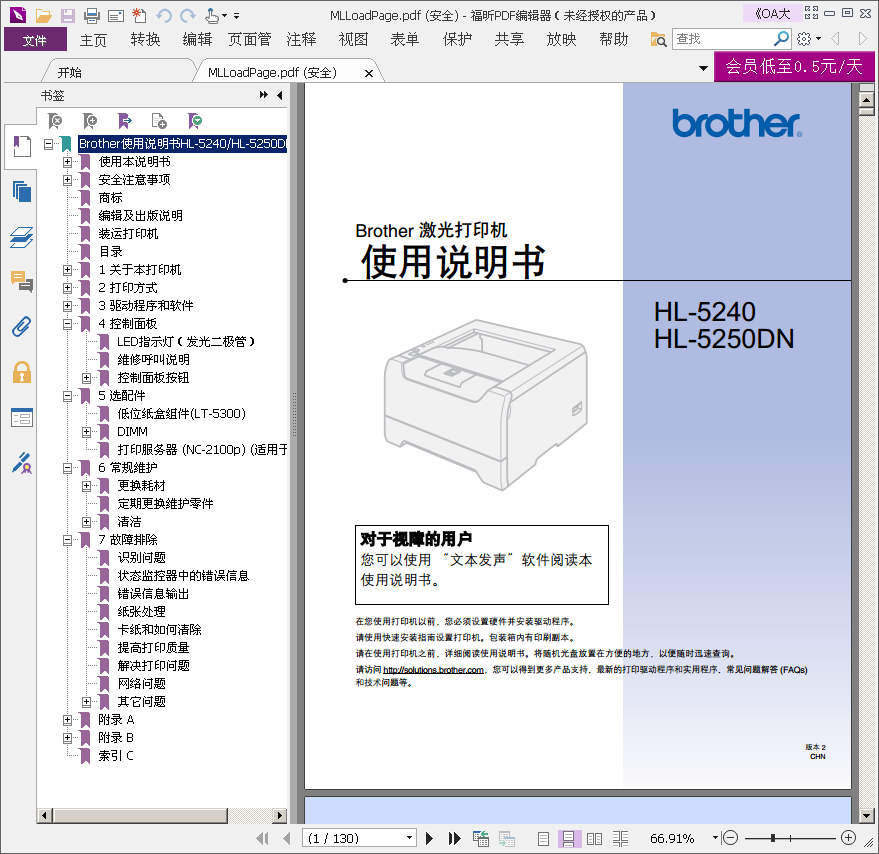Image resolution: width=879 pixels, height=854 pixels.
Task: Toggle continuous page view mode
Action: (568, 839)
